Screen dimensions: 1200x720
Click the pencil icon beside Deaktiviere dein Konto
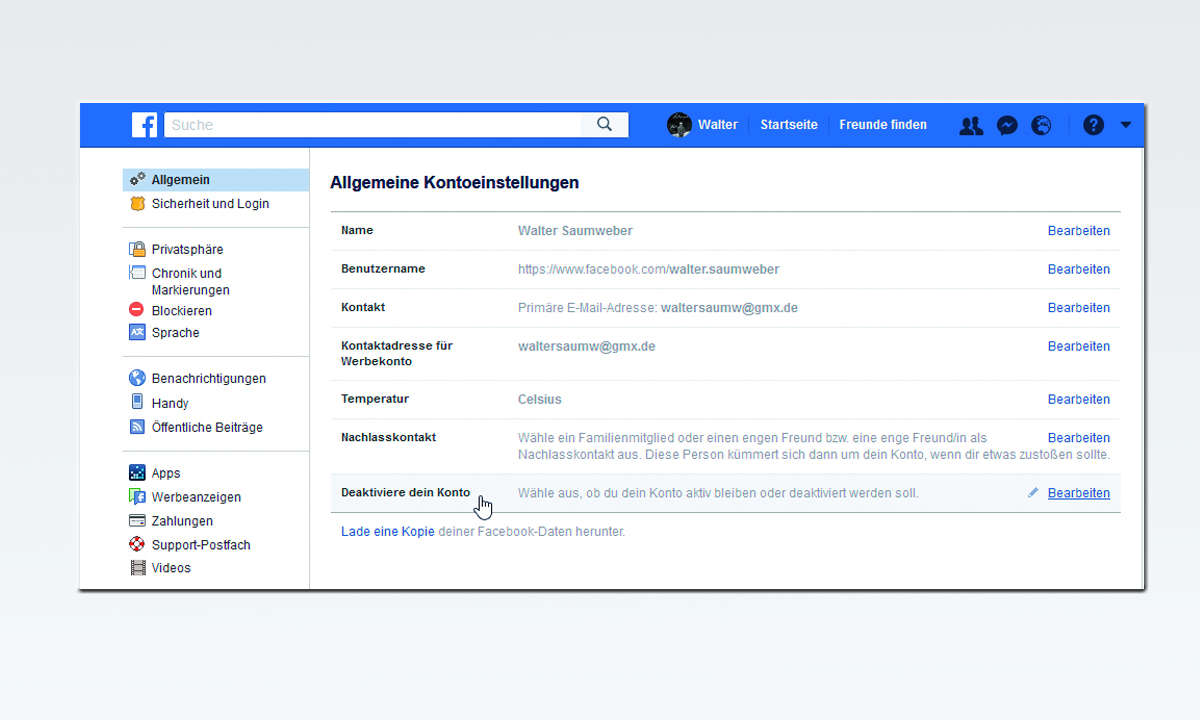(1033, 493)
